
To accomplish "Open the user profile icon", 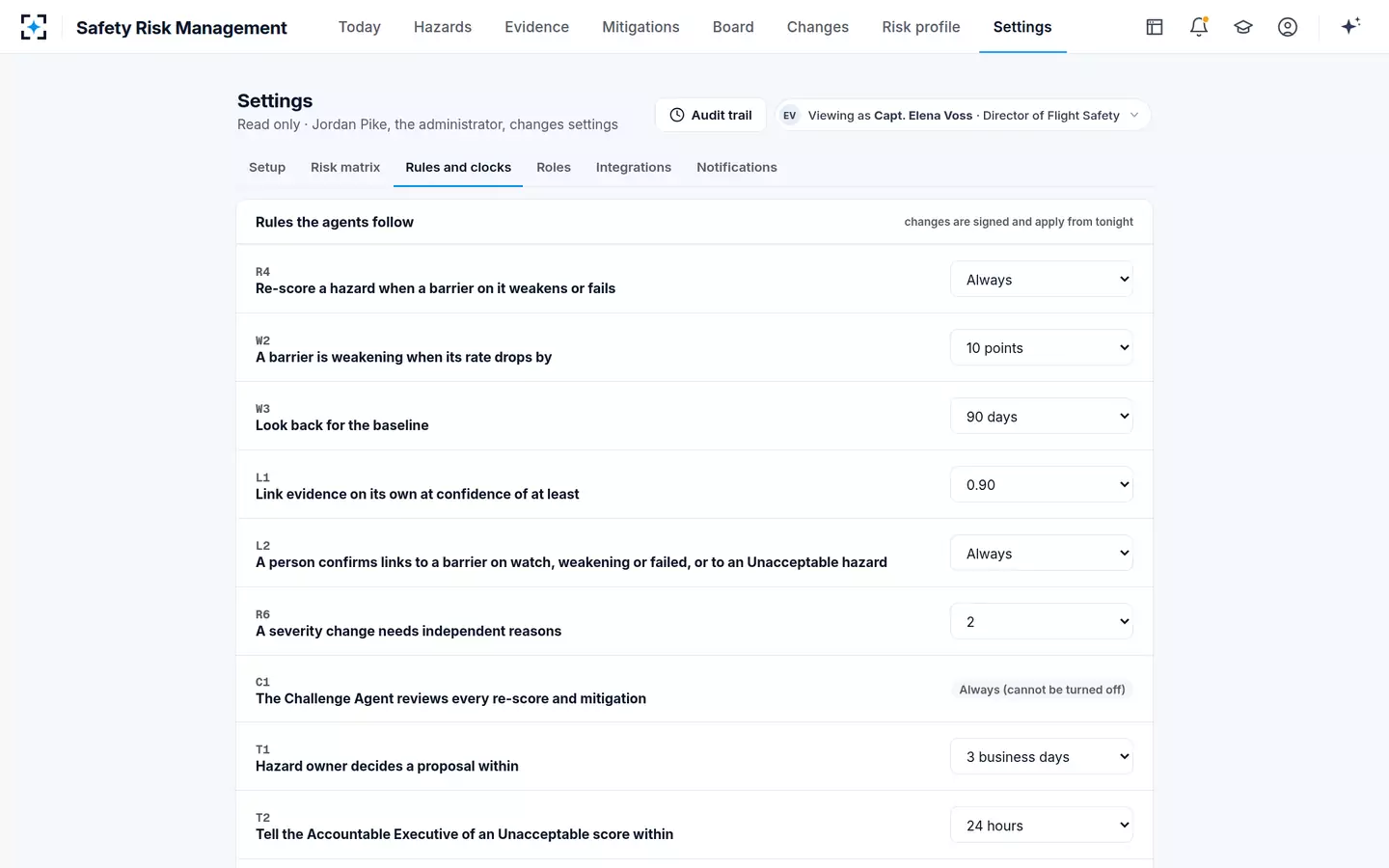I will [1288, 27].
